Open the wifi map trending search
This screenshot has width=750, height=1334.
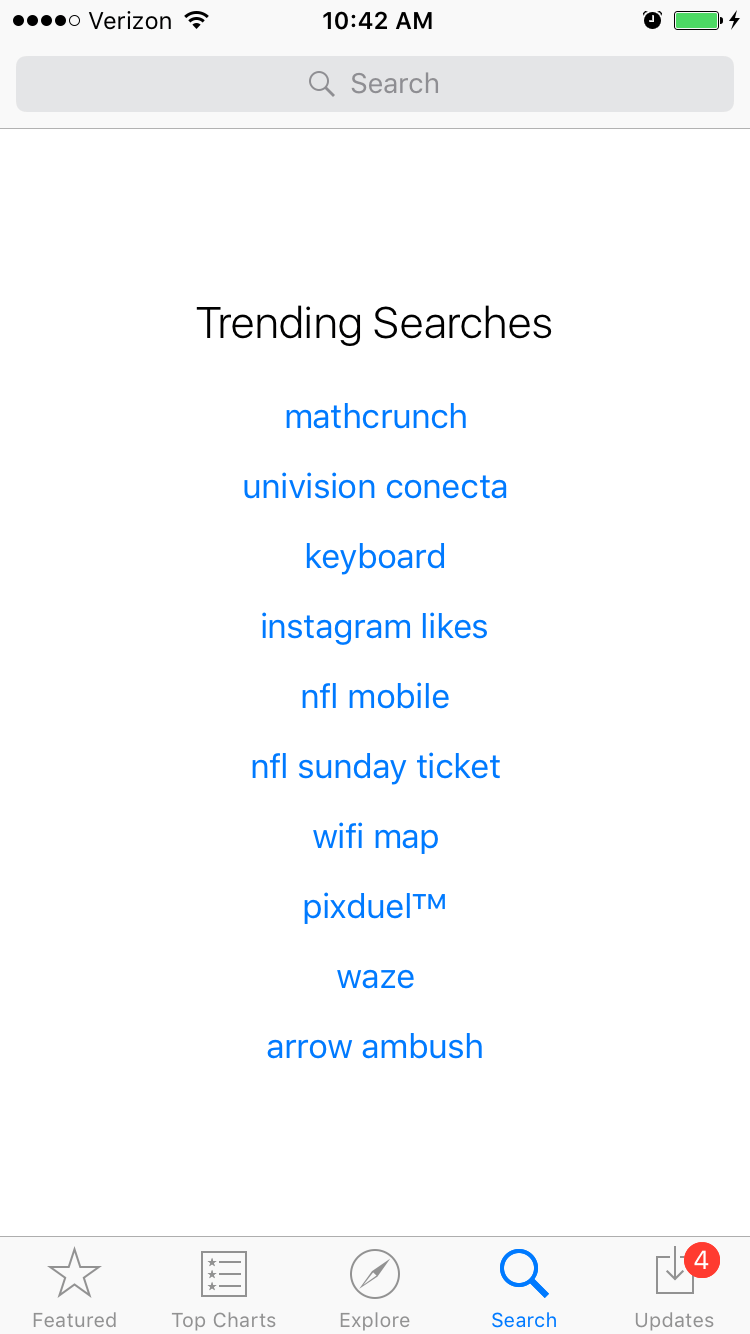point(375,837)
